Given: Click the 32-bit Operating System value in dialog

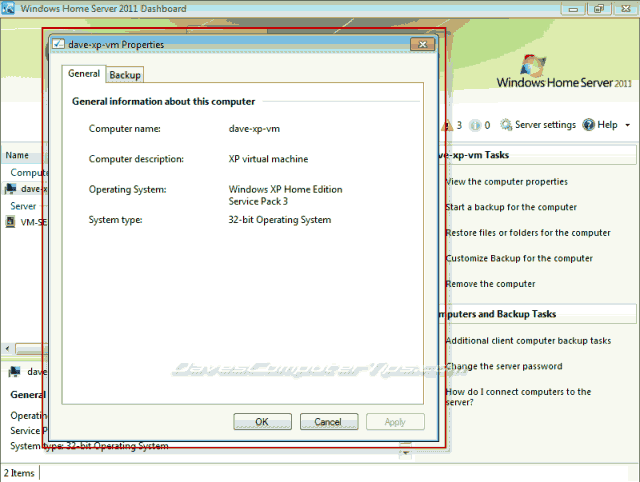Looking at the screenshot, I should tap(280, 220).
